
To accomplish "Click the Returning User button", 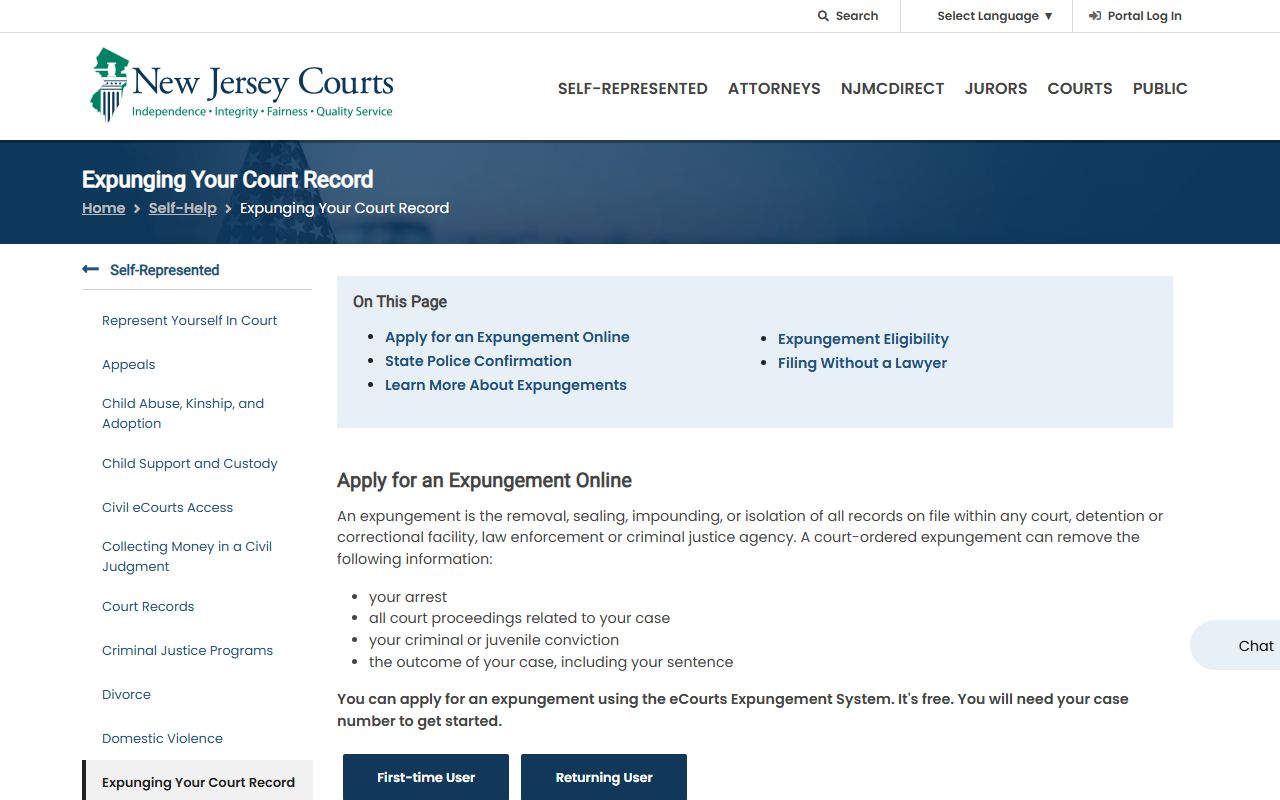I will click(604, 777).
